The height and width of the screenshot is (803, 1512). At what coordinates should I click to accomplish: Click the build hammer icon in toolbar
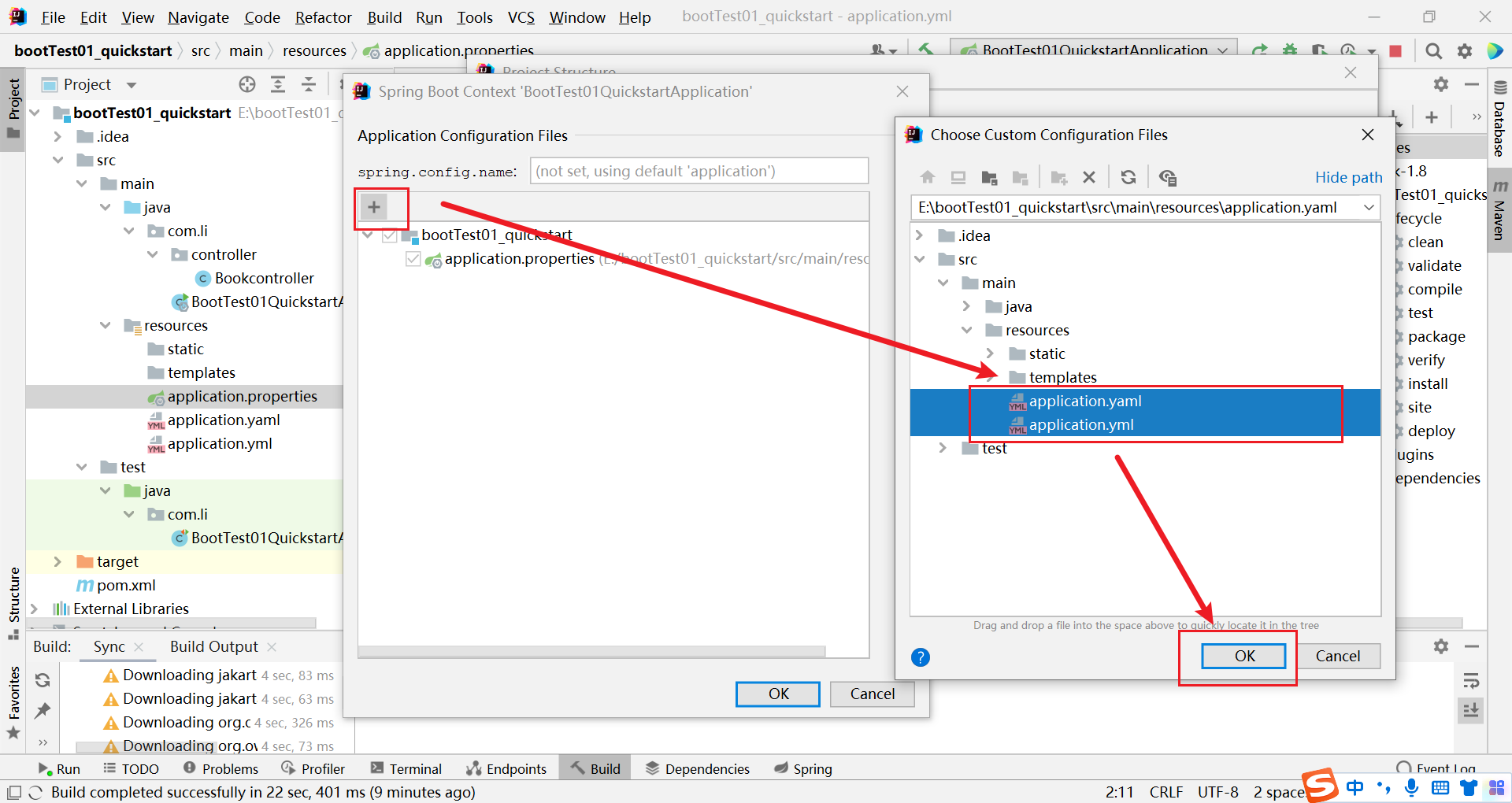pyautogui.click(x=926, y=50)
